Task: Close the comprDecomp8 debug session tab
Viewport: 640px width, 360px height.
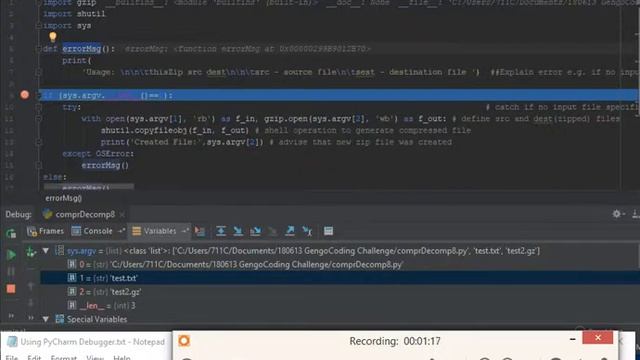Action: click(x=122, y=214)
